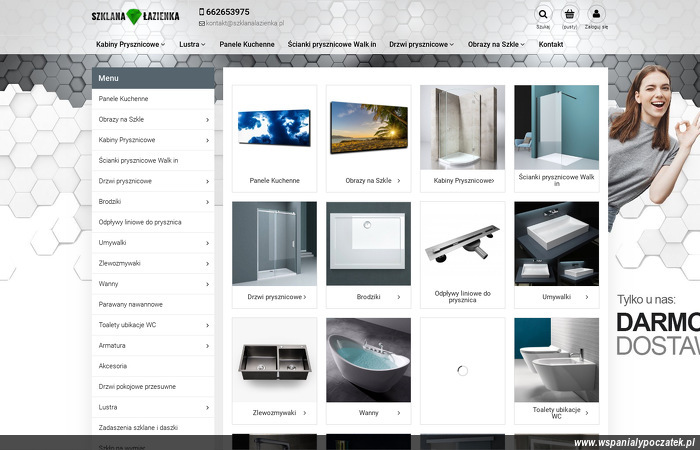The image size is (700, 450).
Task: Click the Kabiny Prysznicowe category label
Action: coord(462,180)
